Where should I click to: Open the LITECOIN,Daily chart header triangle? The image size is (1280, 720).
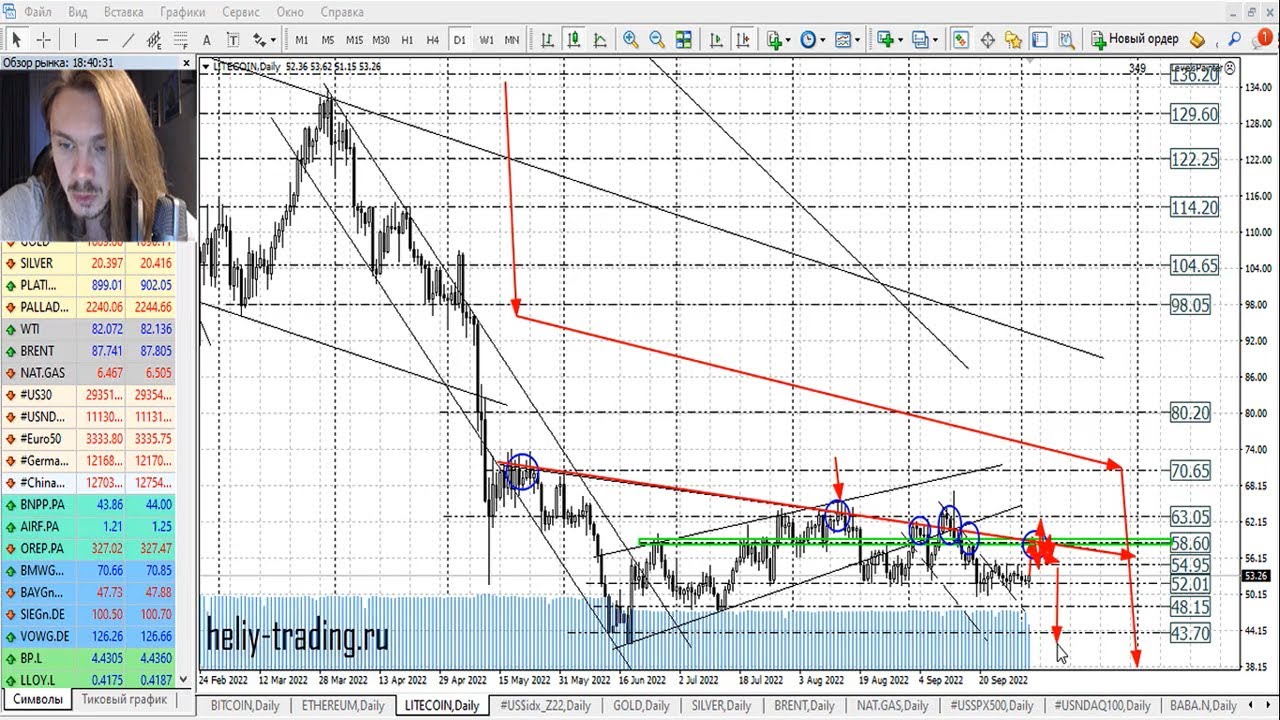205,67
